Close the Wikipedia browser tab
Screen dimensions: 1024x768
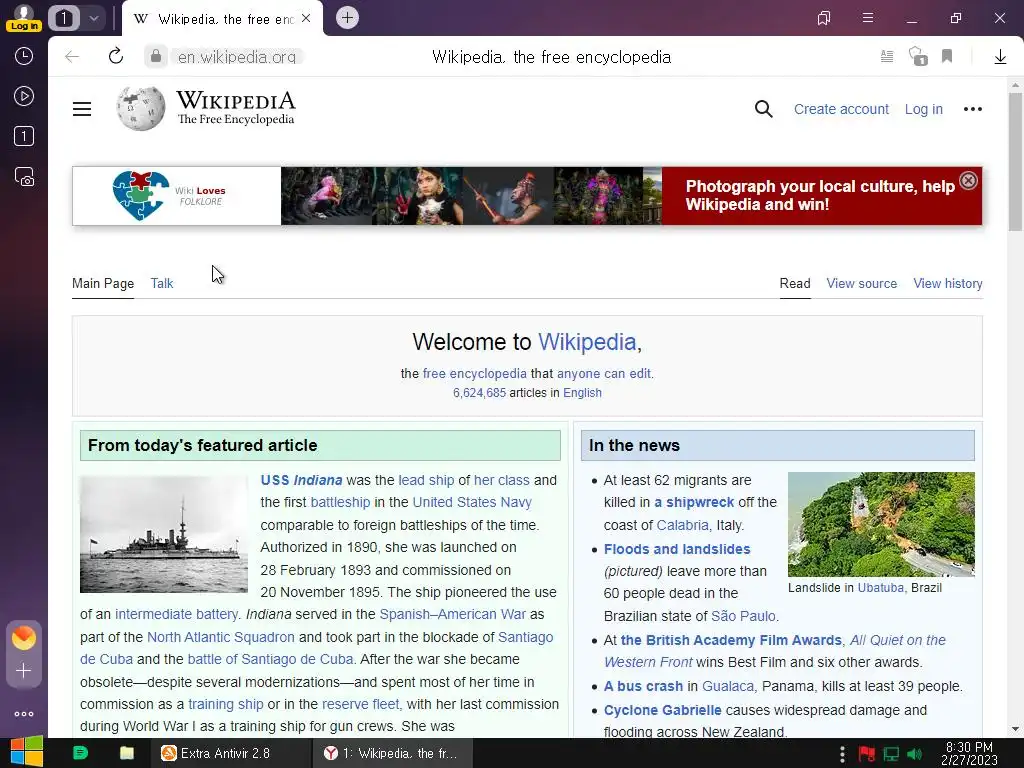(x=306, y=18)
